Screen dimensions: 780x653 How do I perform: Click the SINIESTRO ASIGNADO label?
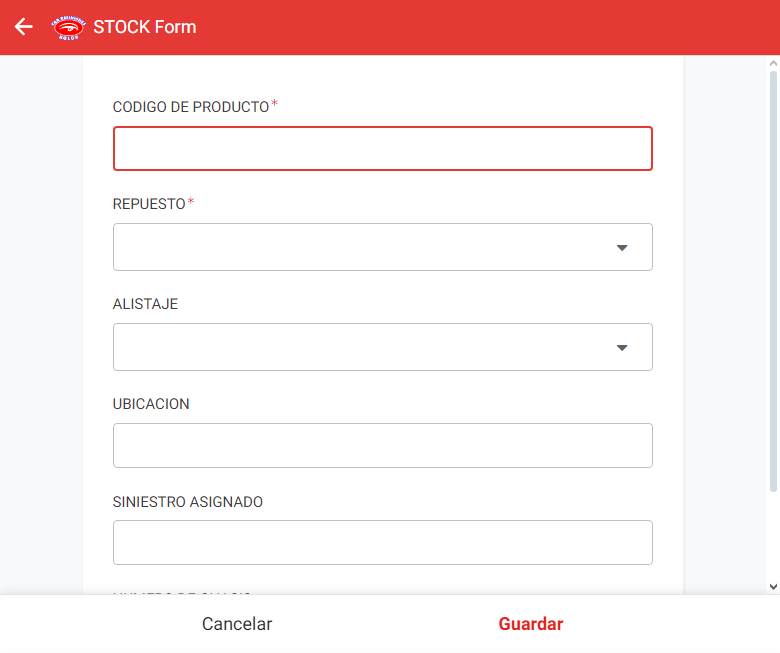tap(188, 502)
